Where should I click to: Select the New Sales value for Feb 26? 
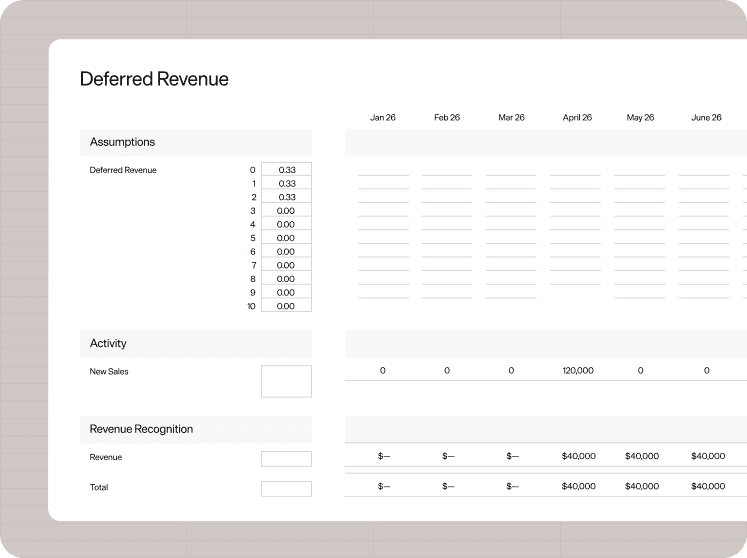pos(447,371)
